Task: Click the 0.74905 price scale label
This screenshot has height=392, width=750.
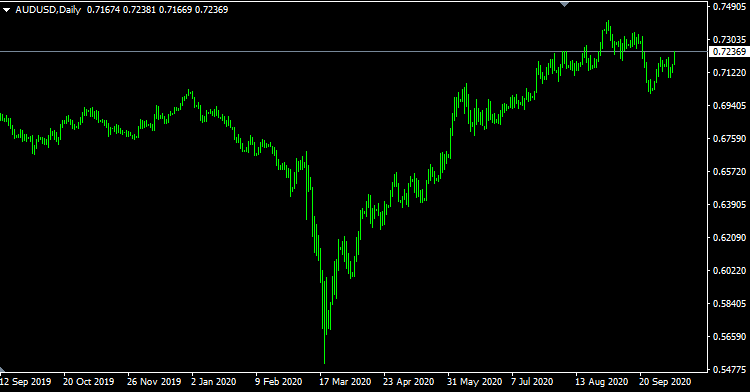Action: click(729, 6)
